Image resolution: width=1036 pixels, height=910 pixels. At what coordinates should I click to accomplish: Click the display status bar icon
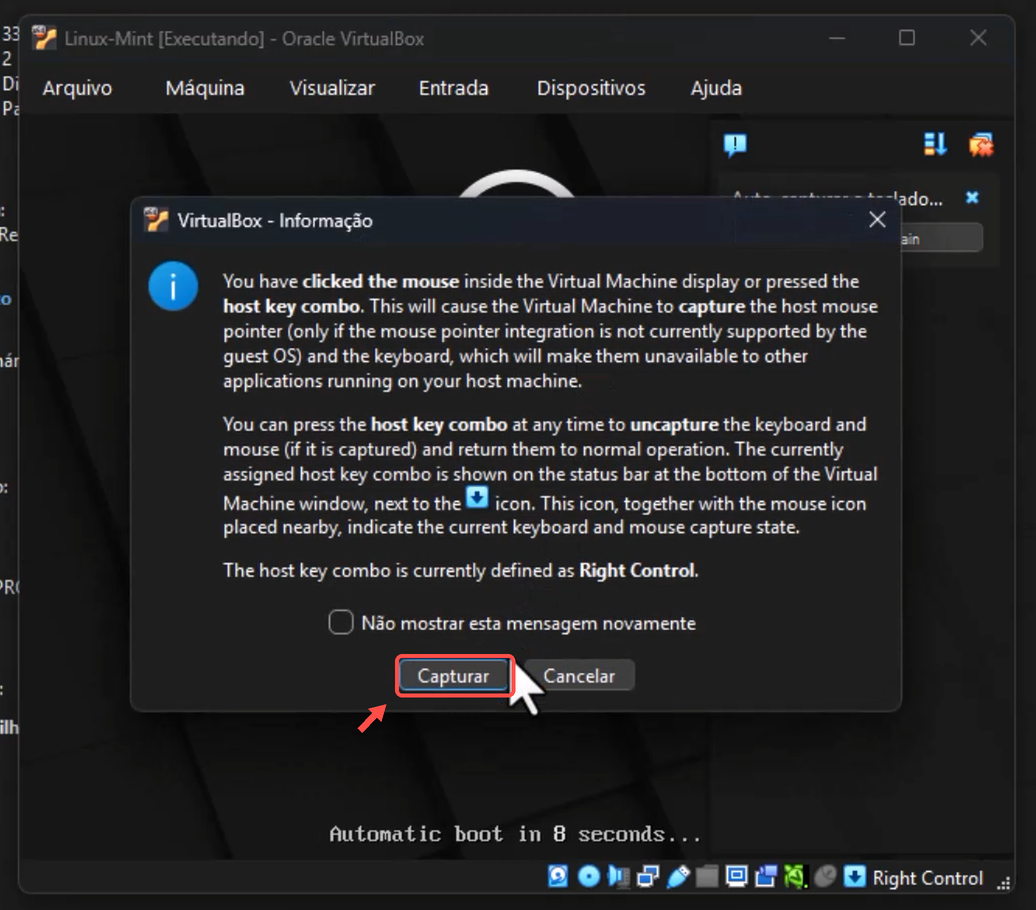736,876
